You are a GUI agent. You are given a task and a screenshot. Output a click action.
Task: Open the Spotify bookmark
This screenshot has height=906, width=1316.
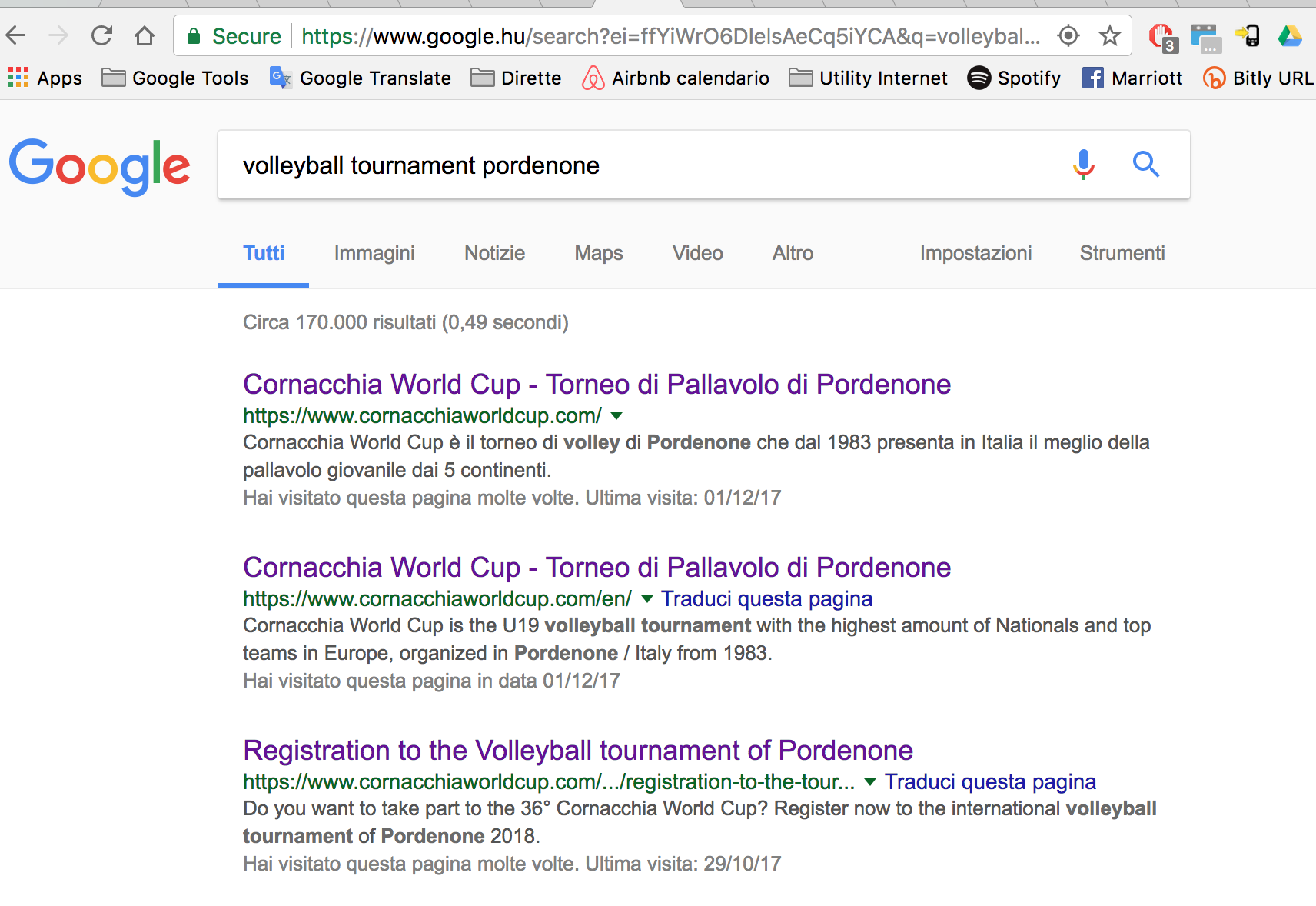[x=1014, y=78]
